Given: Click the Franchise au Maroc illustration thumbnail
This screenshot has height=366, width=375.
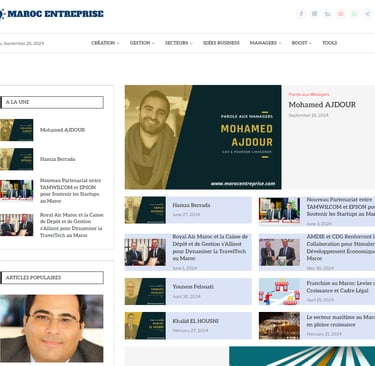Looking at the screenshot, I should 279,292.
